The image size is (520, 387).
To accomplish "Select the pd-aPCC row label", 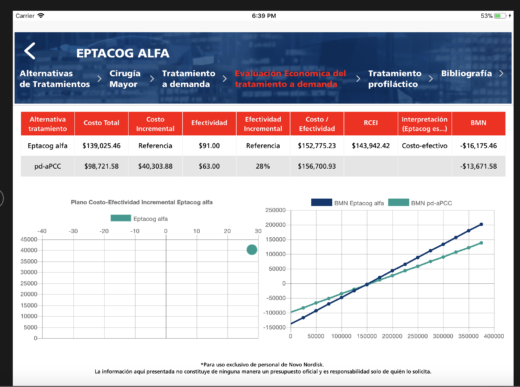I will 48,166.
